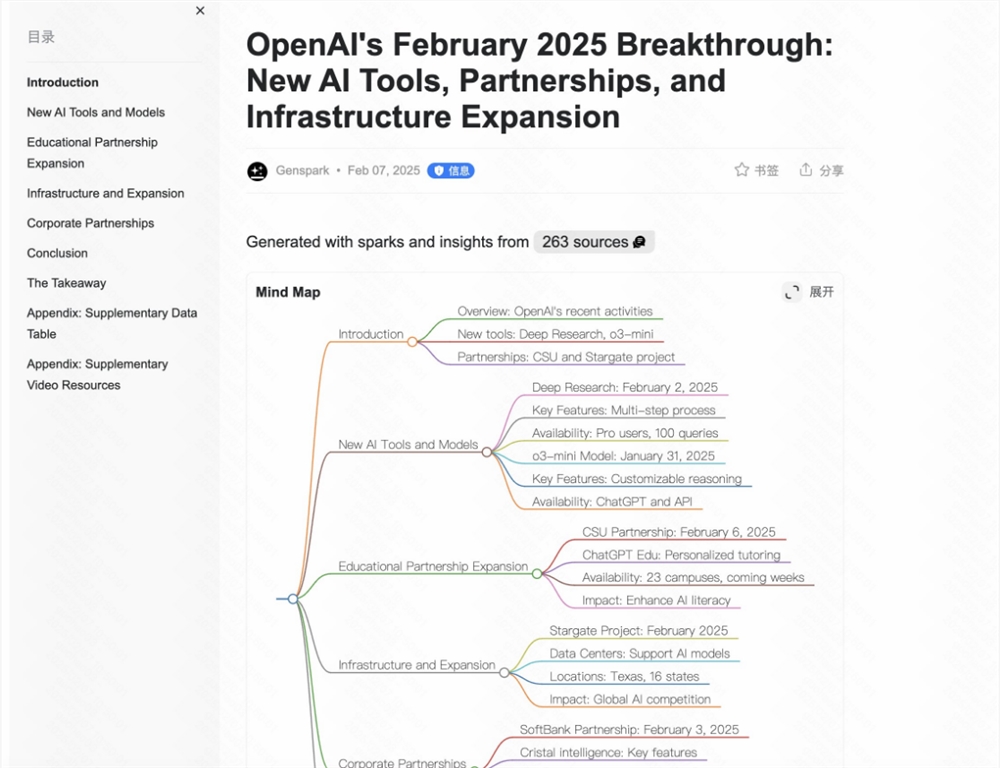The width and height of the screenshot is (1000, 768).
Task: Collapse the Introduction mind map node
Action: [412, 342]
